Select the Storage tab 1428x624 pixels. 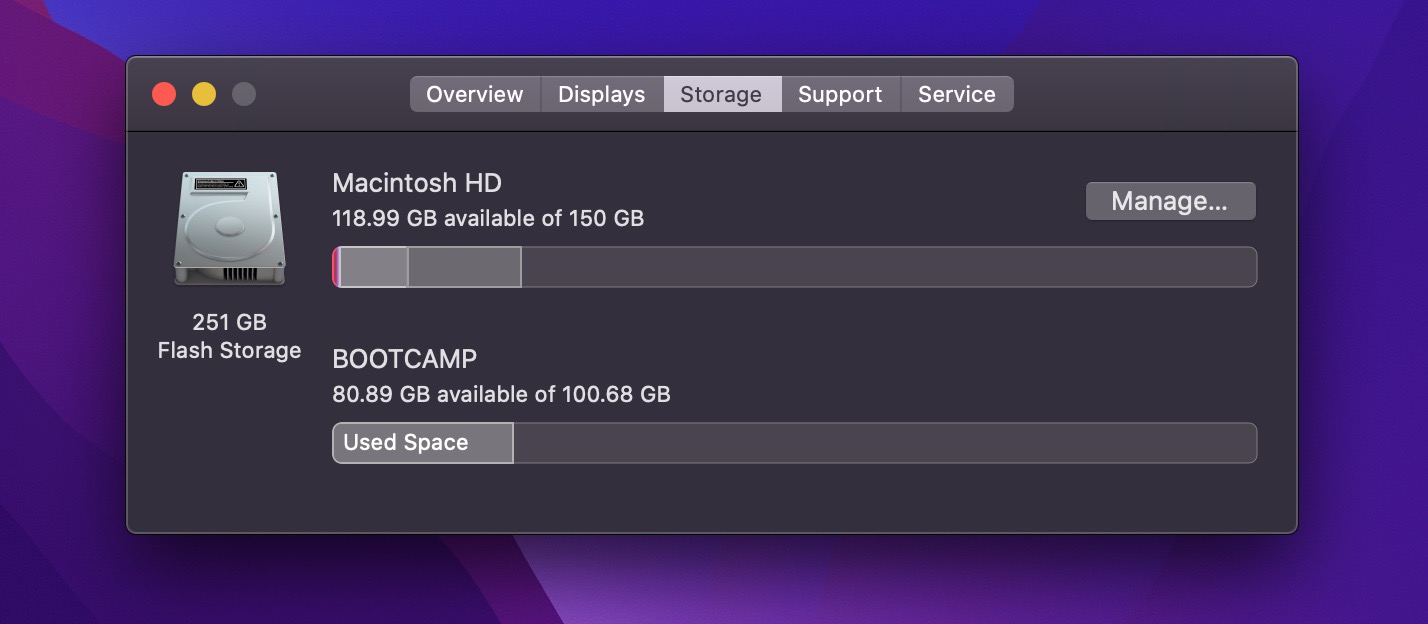click(x=721, y=94)
